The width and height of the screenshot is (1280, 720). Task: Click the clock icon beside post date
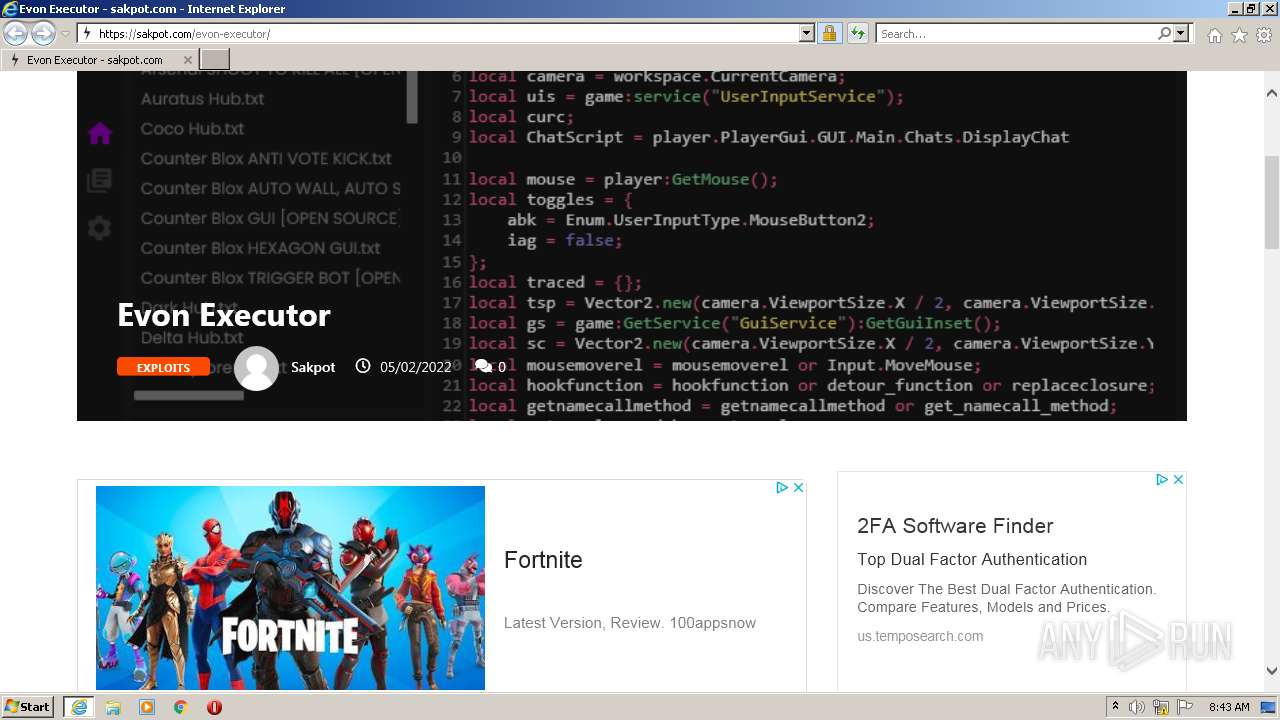pyautogui.click(x=363, y=366)
